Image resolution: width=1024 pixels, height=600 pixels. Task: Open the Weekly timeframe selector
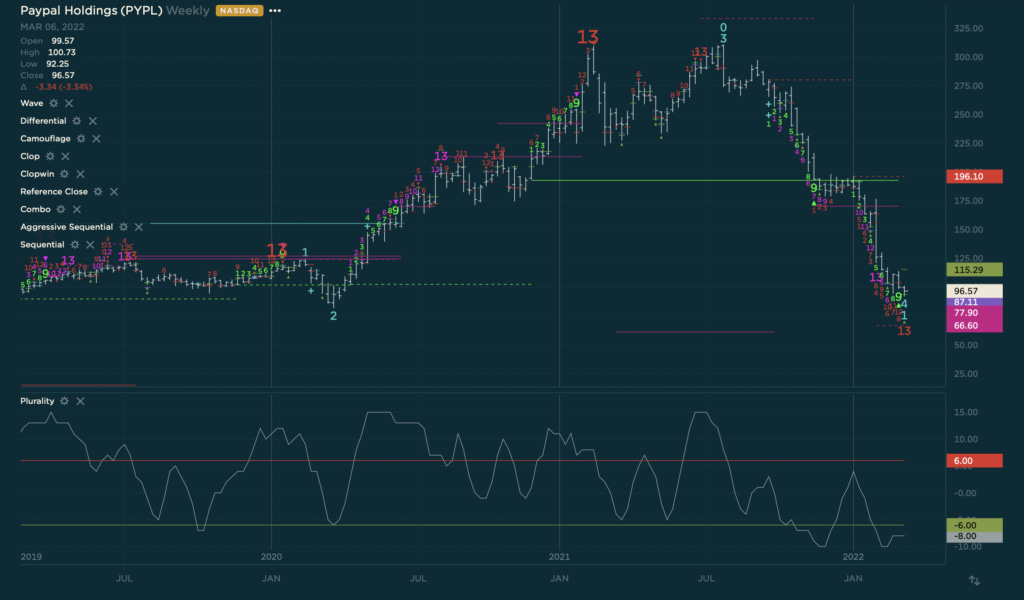coord(187,10)
